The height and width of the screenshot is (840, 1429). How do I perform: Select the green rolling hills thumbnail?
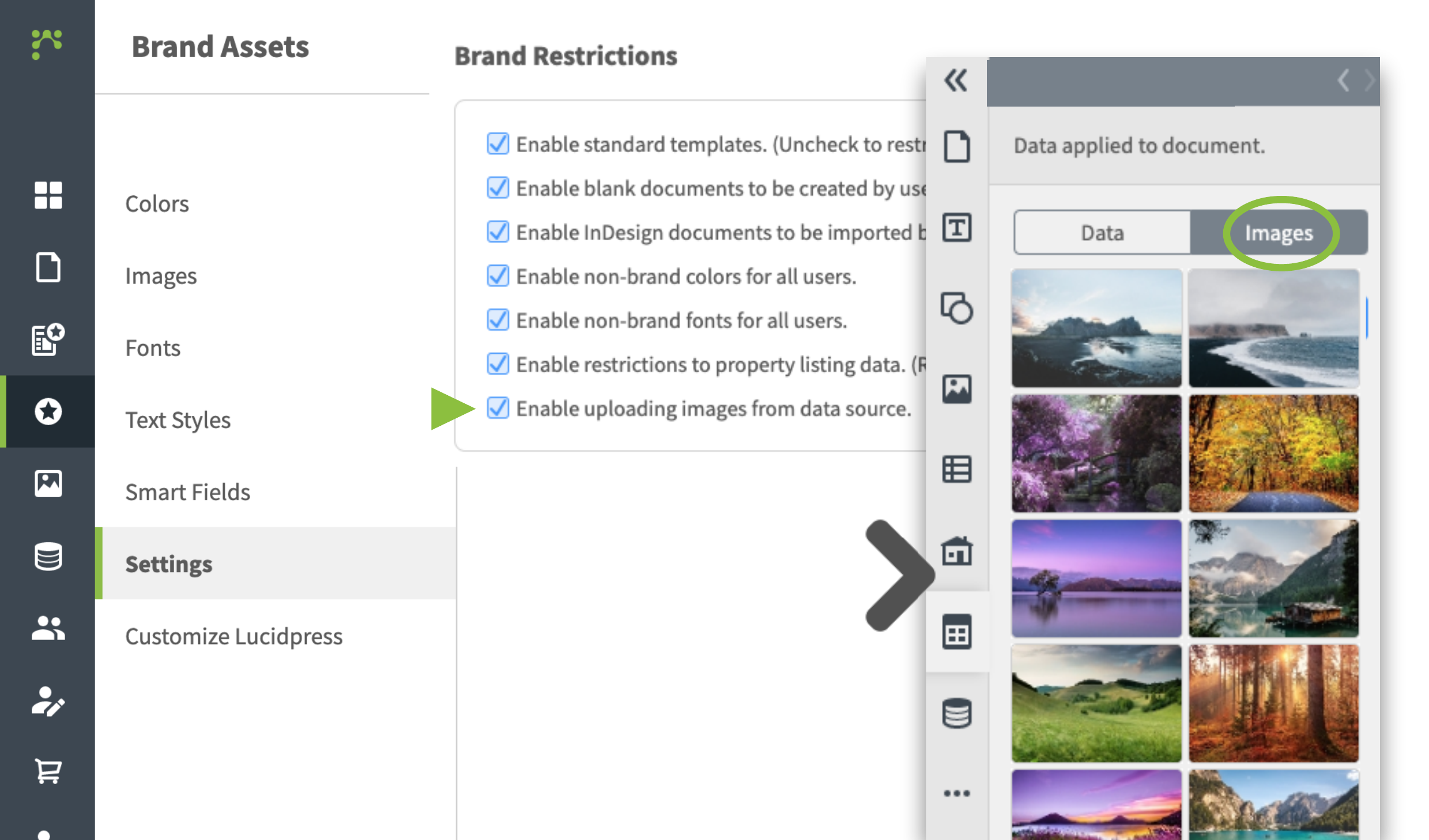coord(1096,703)
